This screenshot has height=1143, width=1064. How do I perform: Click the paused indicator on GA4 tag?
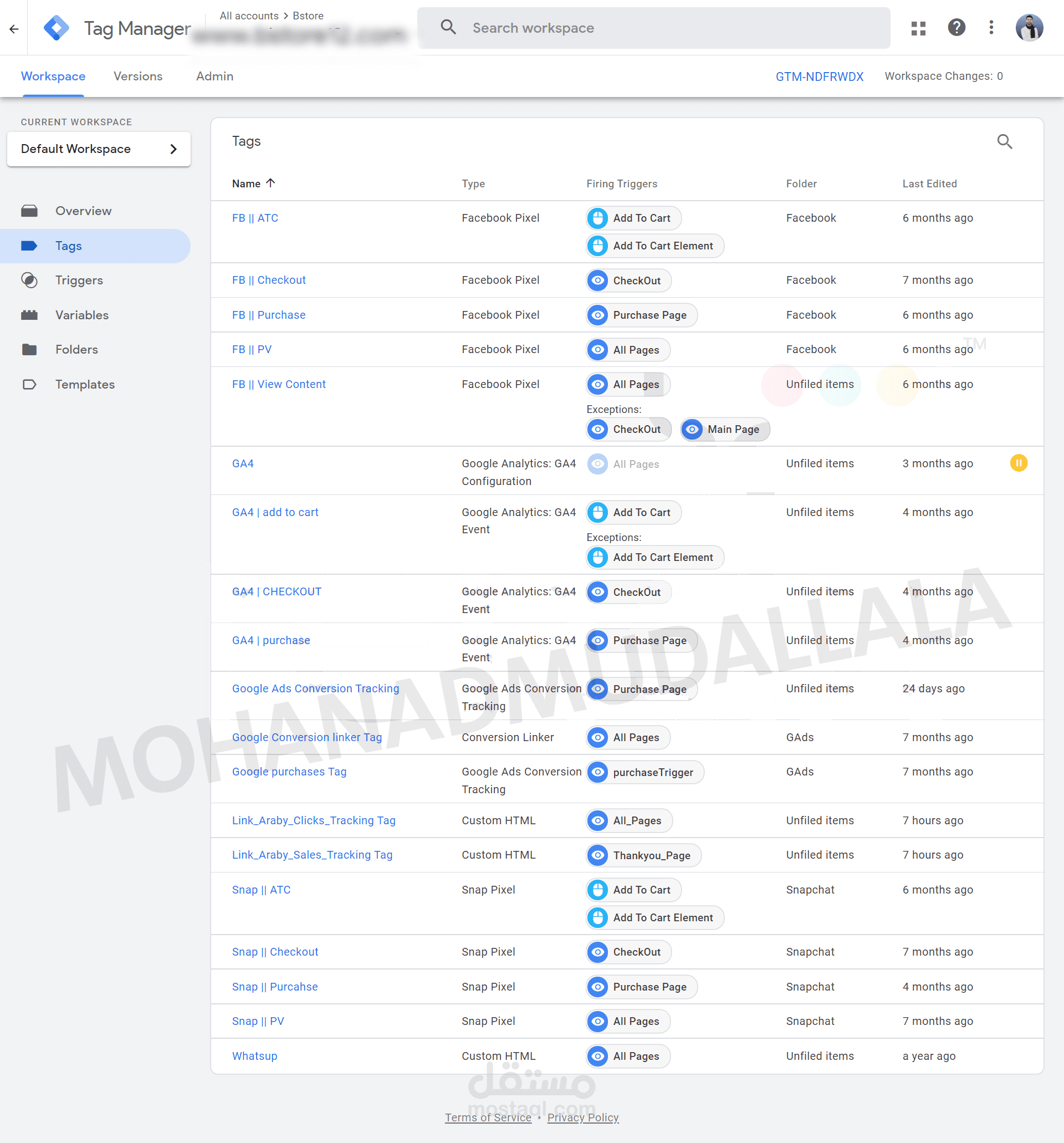click(1018, 463)
